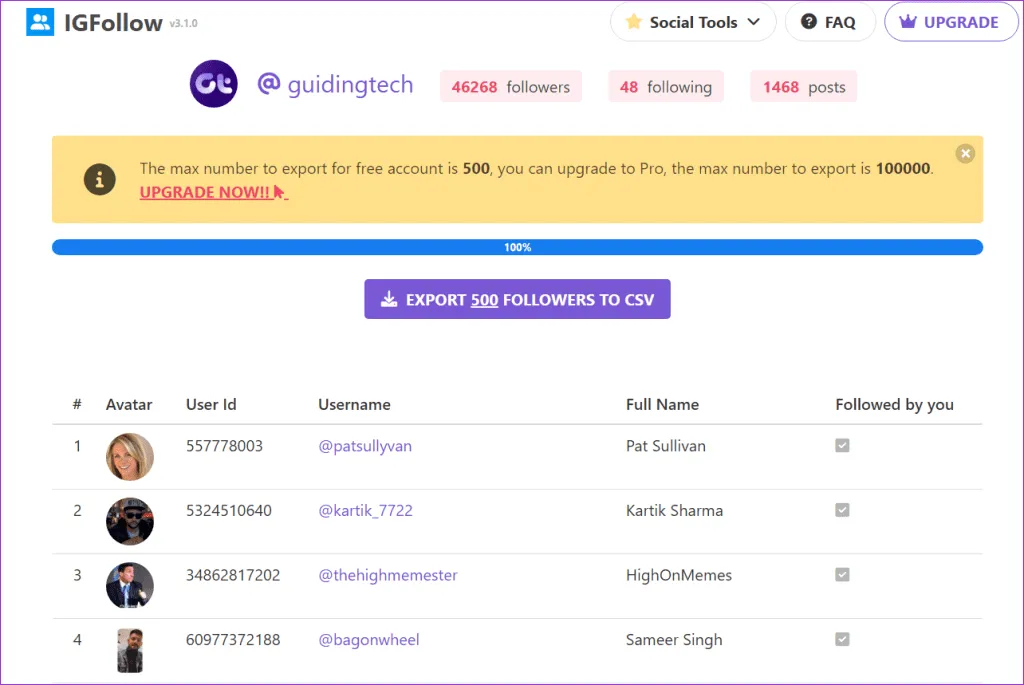This screenshot has height=685, width=1024.
Task: Click the star icon beside Social Tools
Action: click(633, 22)
